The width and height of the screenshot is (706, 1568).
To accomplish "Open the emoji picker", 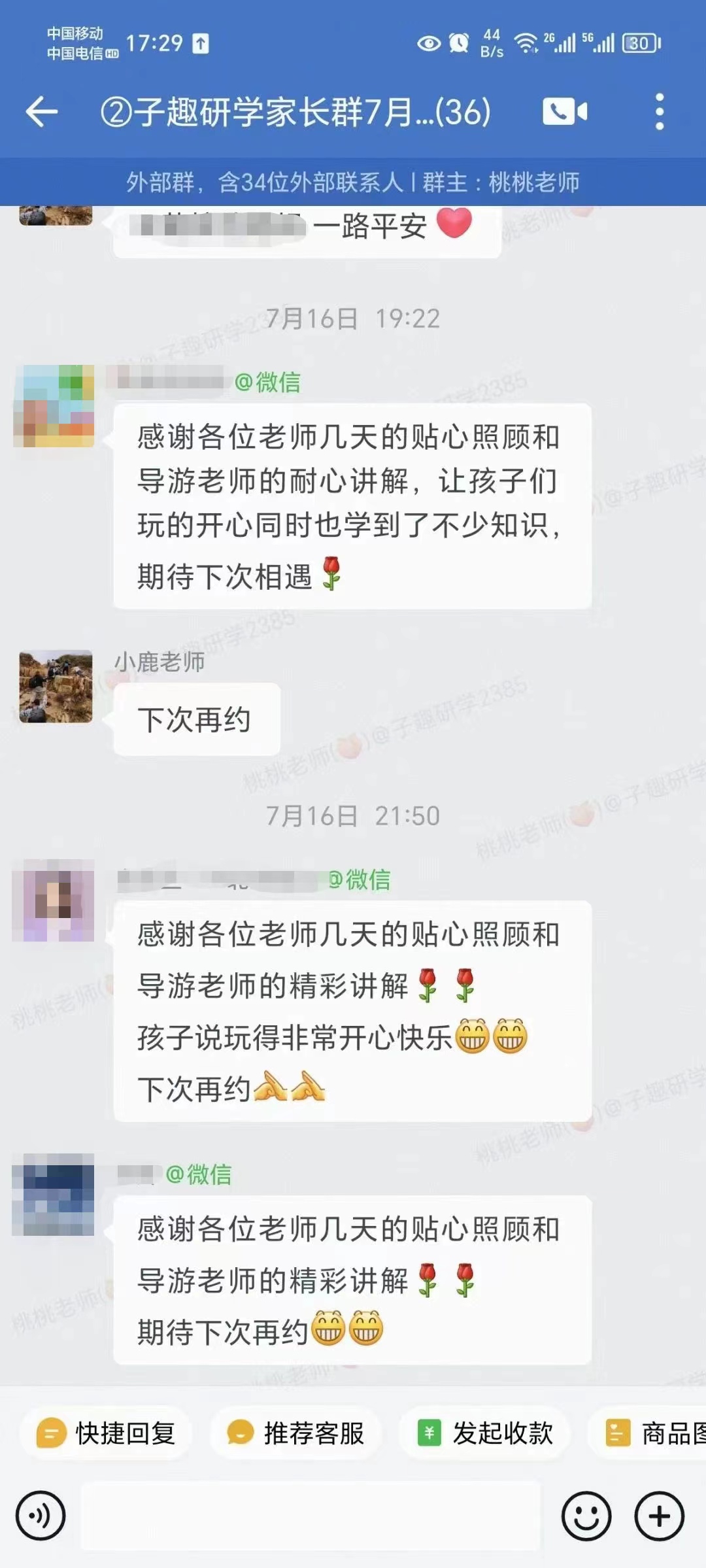I will point(586,1515).
